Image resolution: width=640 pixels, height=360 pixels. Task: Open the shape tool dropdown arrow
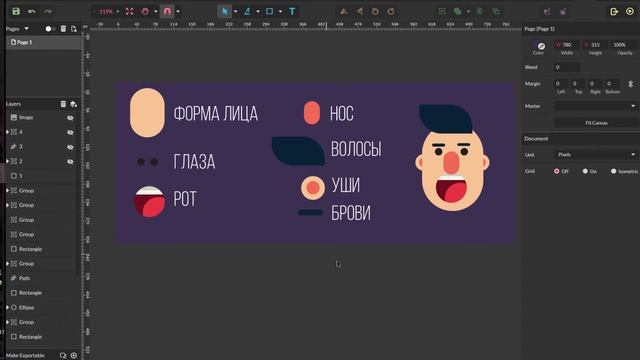tap(280, 11)
